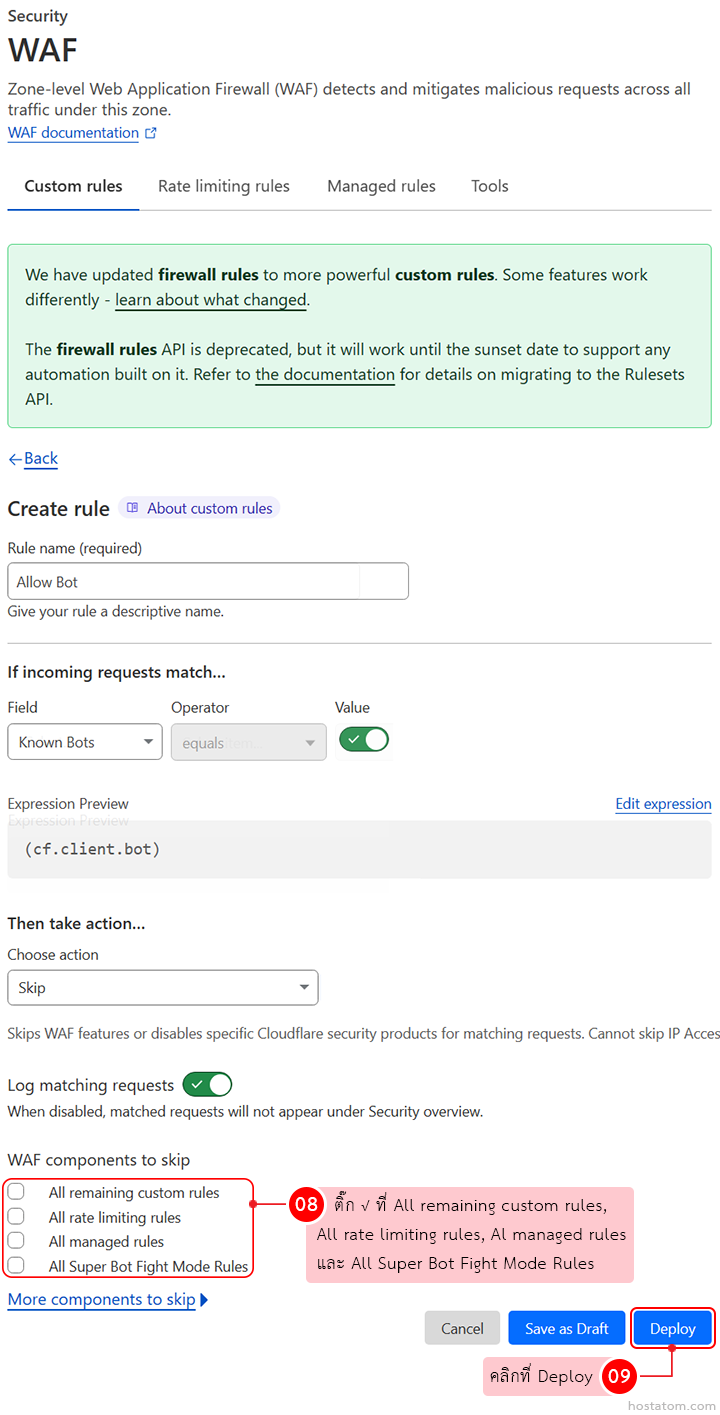Click the back arrow icon
Screen dimensions: 720x1415
15,459
